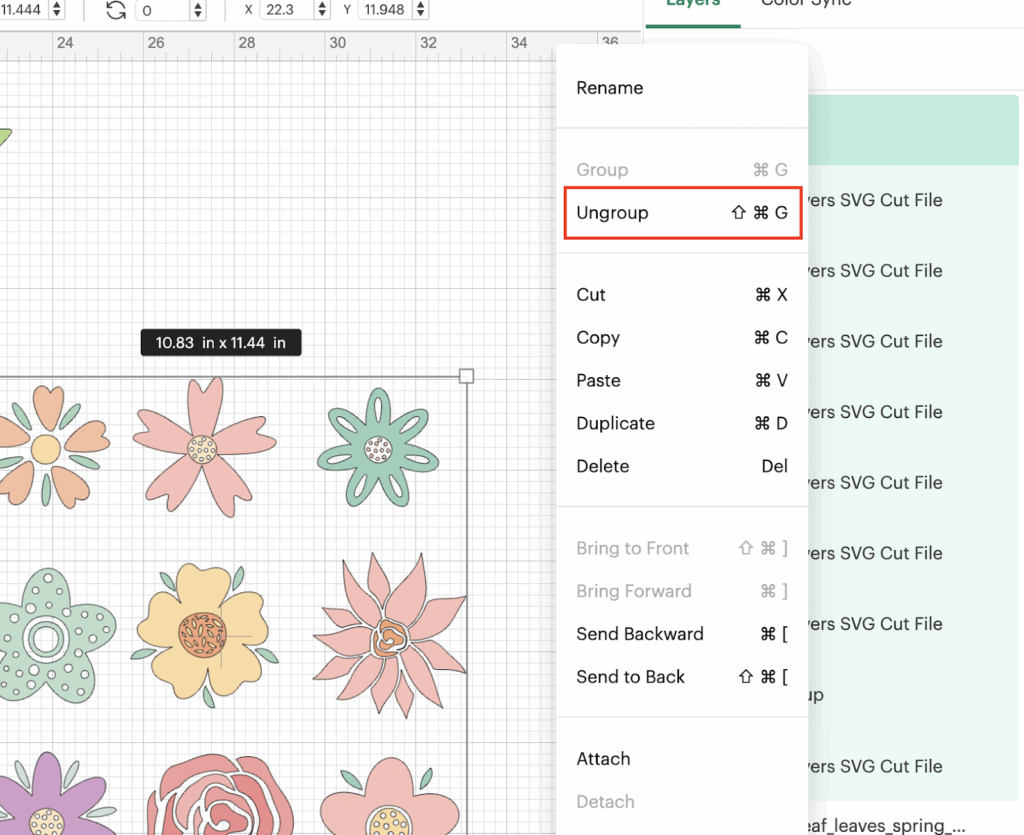The image size is (1024, 835).
Task: Choose Cut from the context menu
Action: [591, 295]
